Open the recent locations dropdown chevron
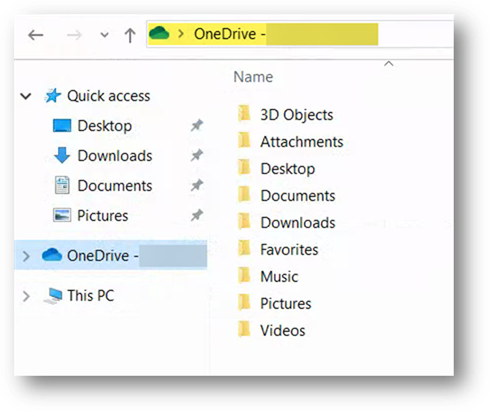489x411 pixels. (104, 35)
